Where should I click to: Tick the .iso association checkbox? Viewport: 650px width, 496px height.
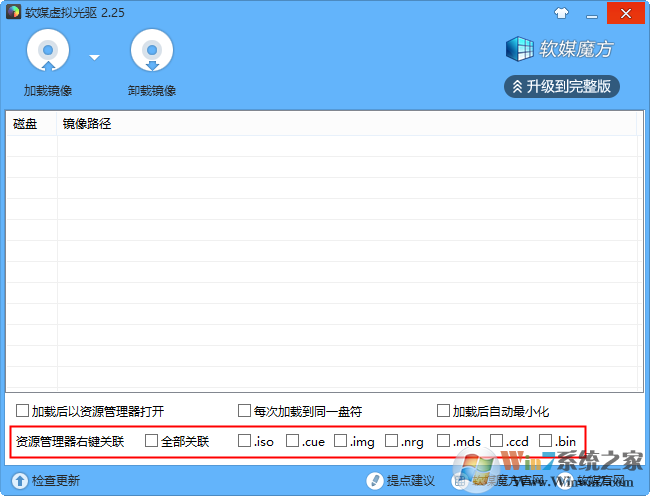(245, 440)
